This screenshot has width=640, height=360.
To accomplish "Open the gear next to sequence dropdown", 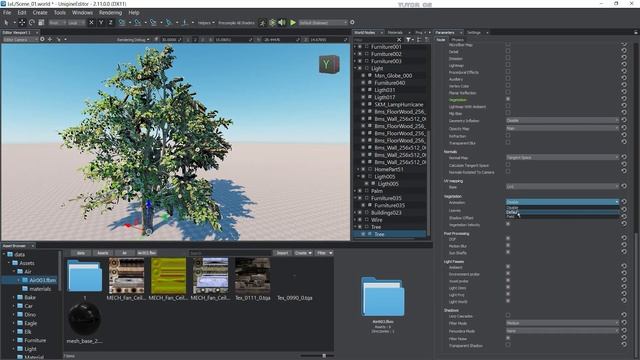I will (352, 22).
